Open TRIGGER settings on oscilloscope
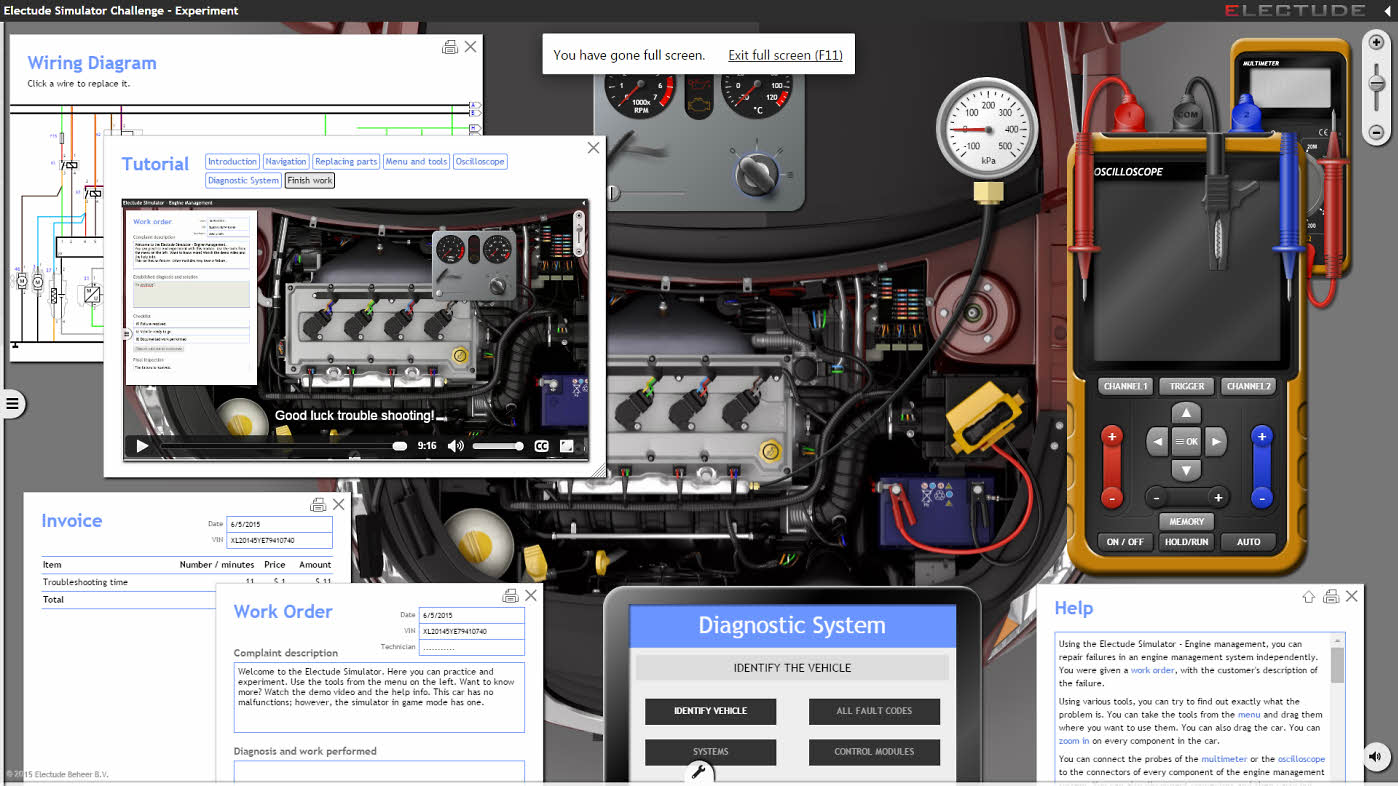The width and height of the screenshot is (1398, 786). point(1187,386)
